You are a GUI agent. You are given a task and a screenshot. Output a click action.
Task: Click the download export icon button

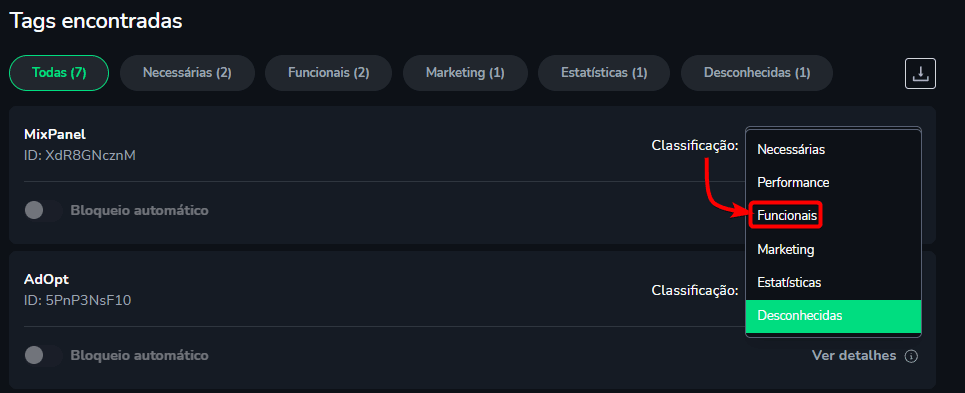click(920, 74)
